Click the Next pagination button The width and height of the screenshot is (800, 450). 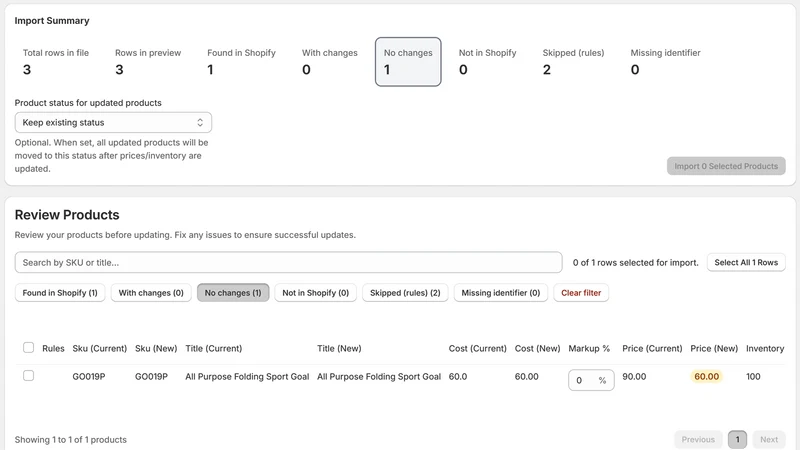click(769, 439)
